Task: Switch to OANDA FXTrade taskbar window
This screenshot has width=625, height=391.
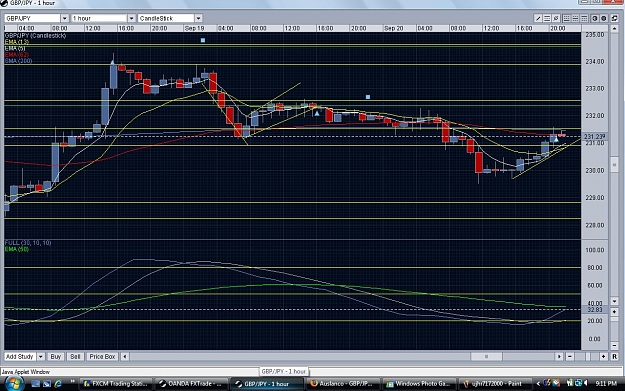Action: [191, 384]
